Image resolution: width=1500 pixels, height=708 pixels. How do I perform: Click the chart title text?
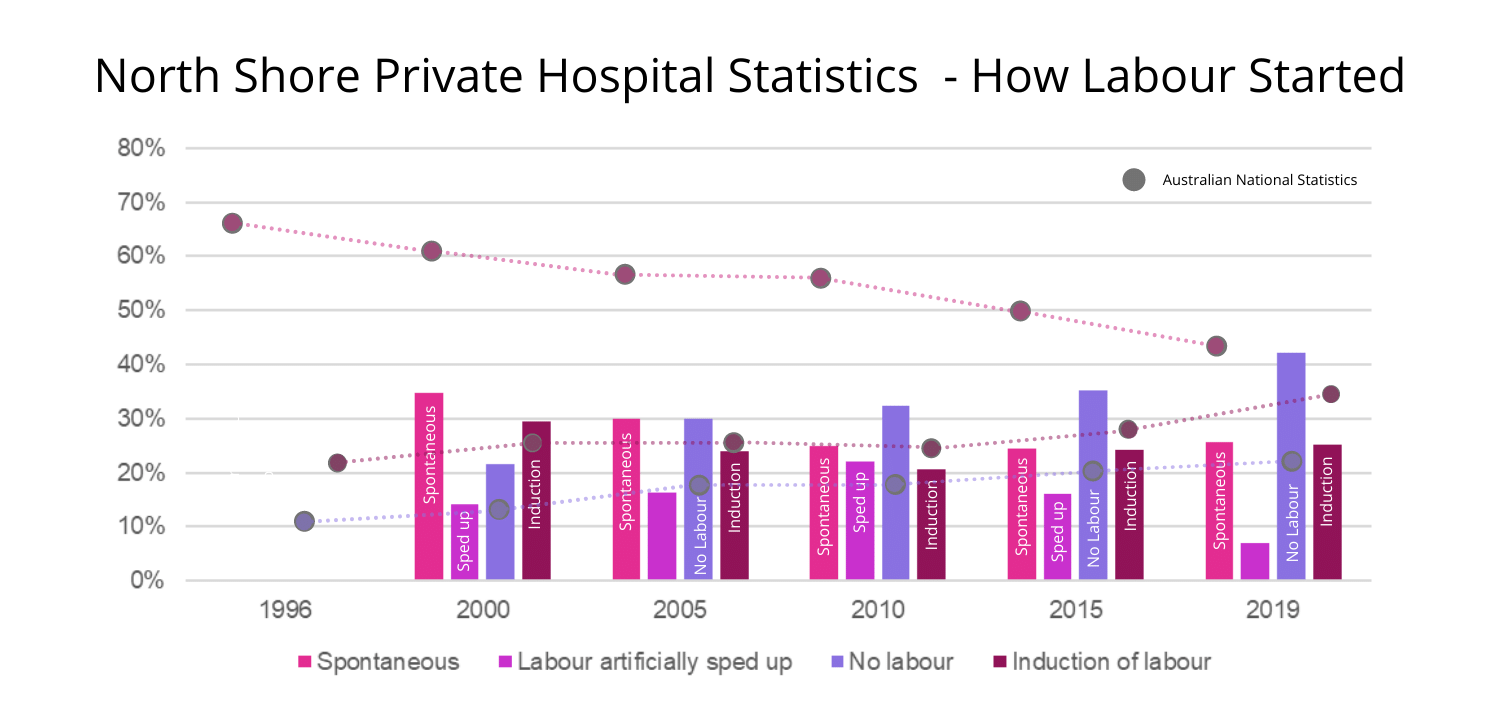click(749, 76)
